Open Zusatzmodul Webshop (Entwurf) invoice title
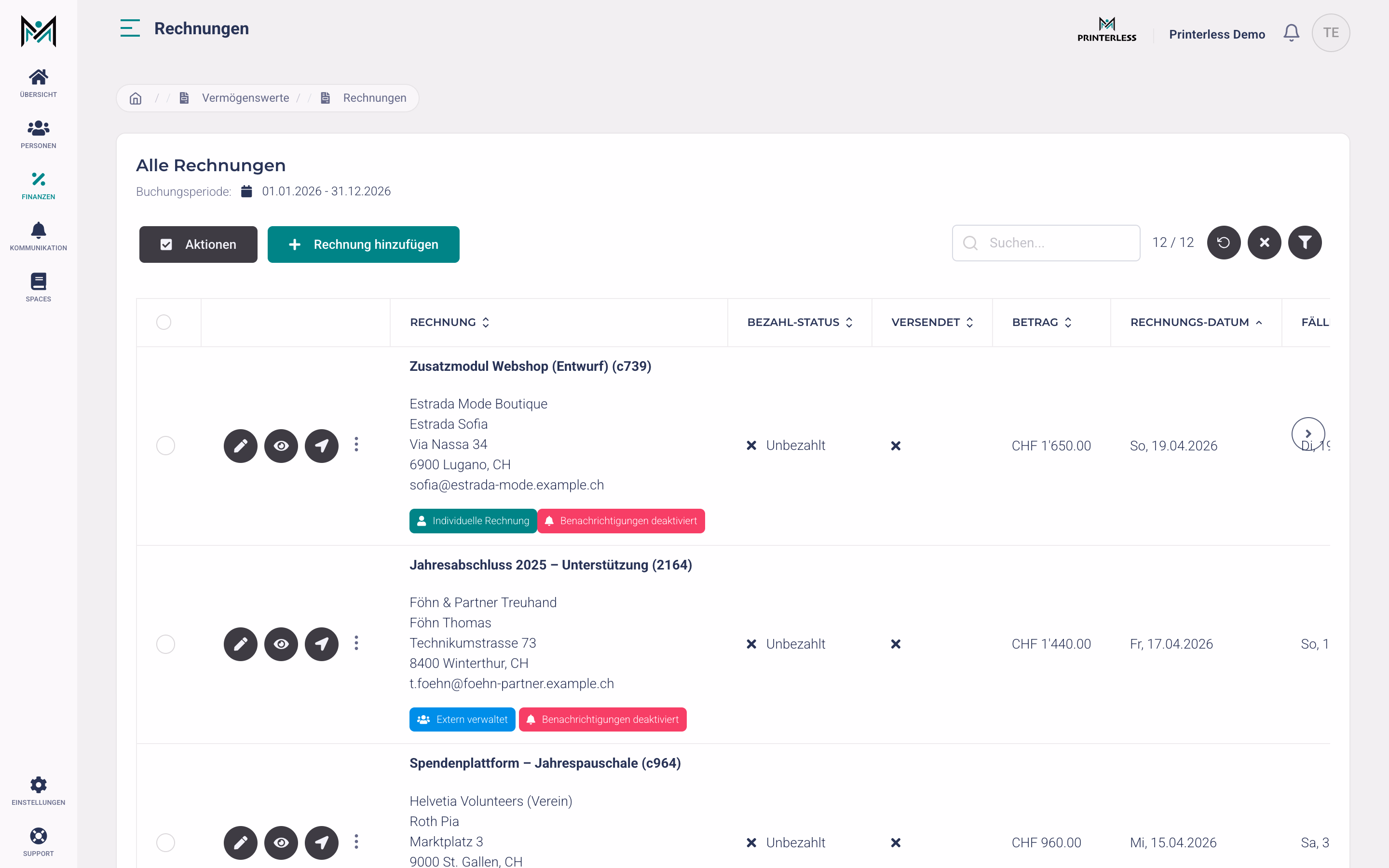 531,366
